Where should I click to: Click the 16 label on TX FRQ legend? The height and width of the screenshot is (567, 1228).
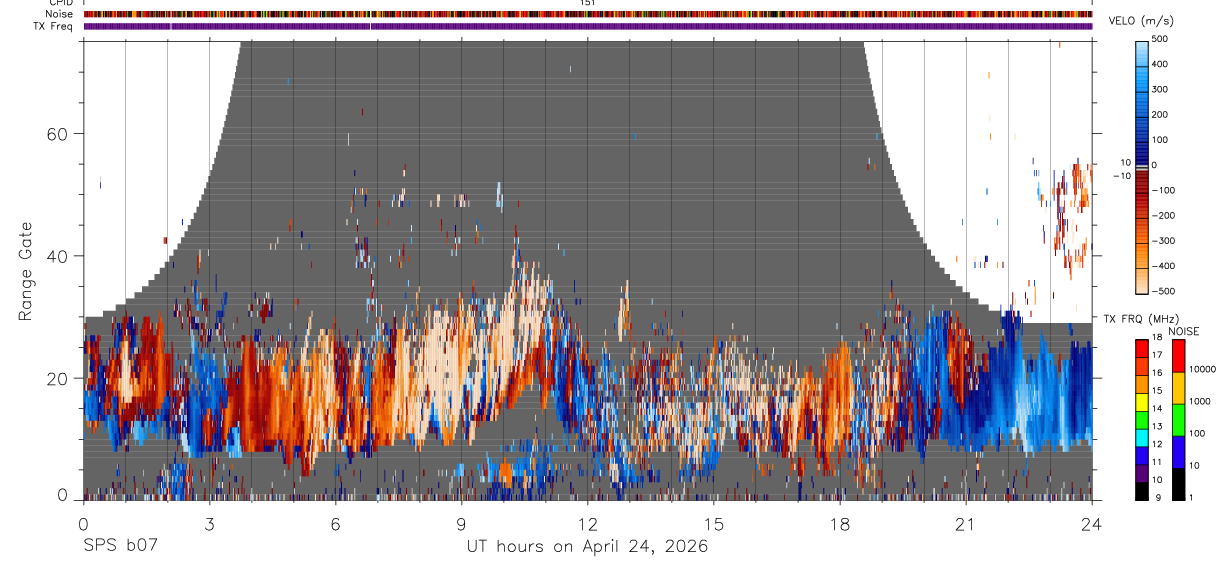pyautogui.click(x=1159, y=374)
